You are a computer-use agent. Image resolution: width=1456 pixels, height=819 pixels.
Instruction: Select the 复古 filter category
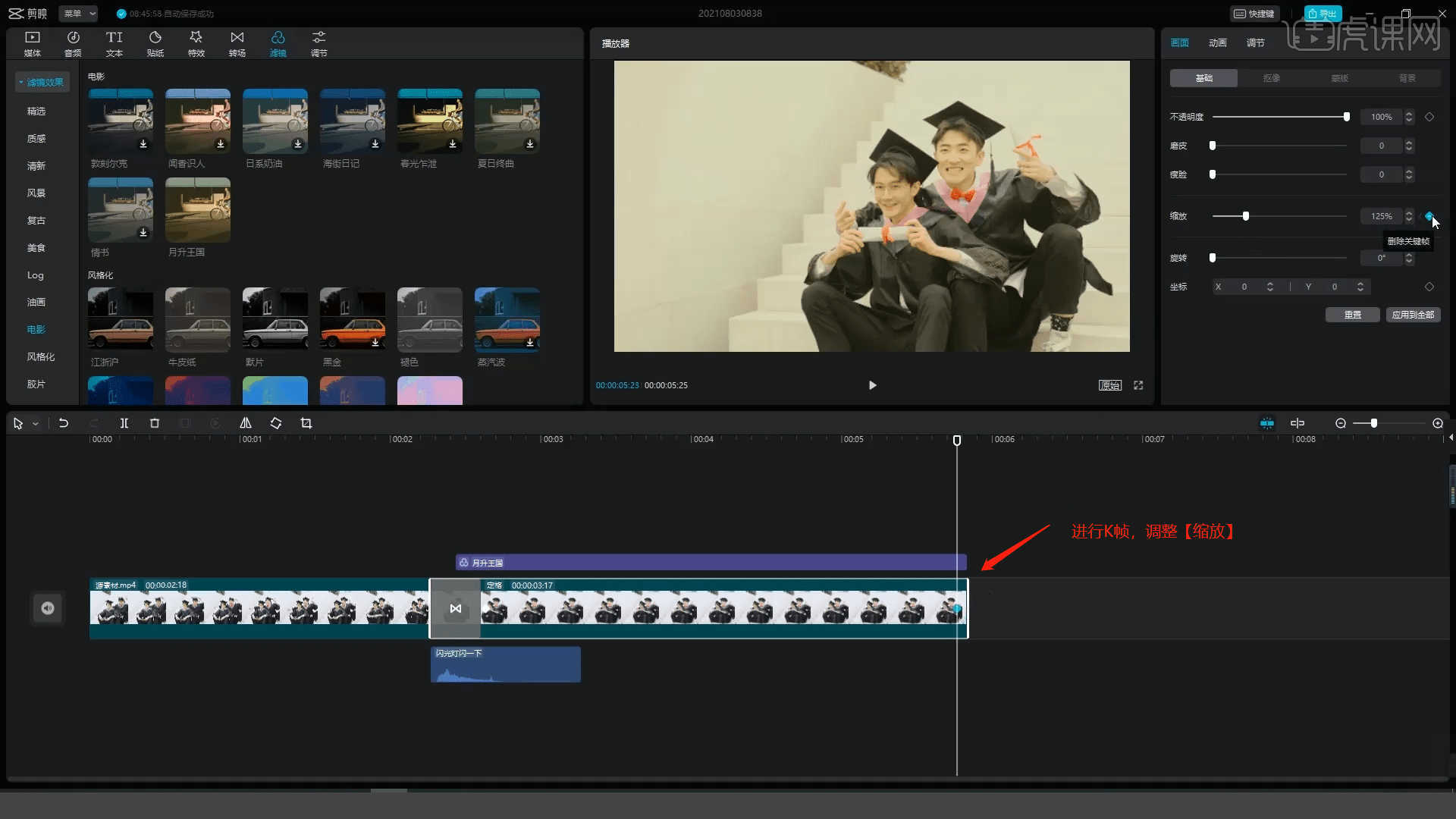(x=36, y=221)
